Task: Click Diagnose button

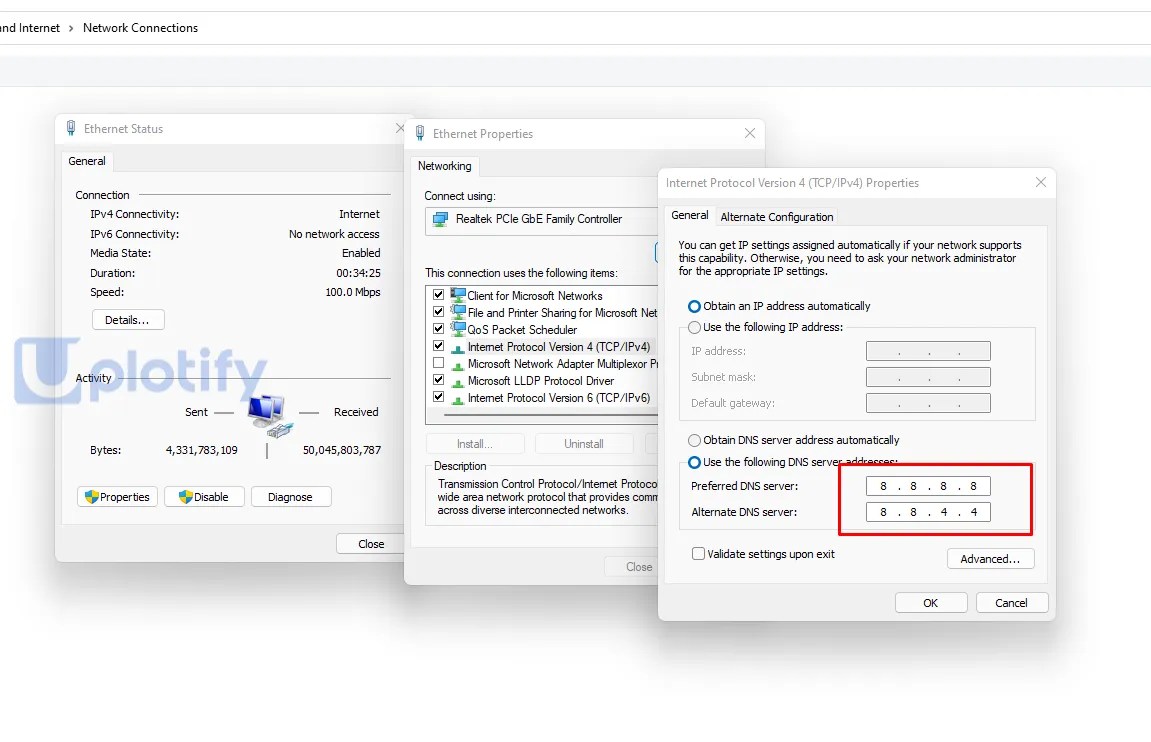Action: point(291,497)
